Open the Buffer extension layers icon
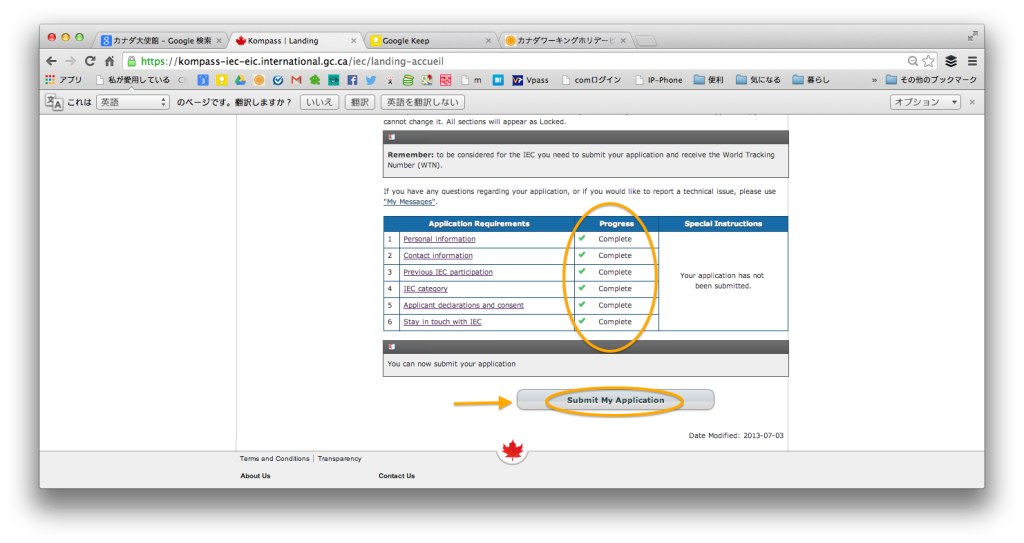The width and height of the screenshot is (1024, 543). (x=951, y=61)
